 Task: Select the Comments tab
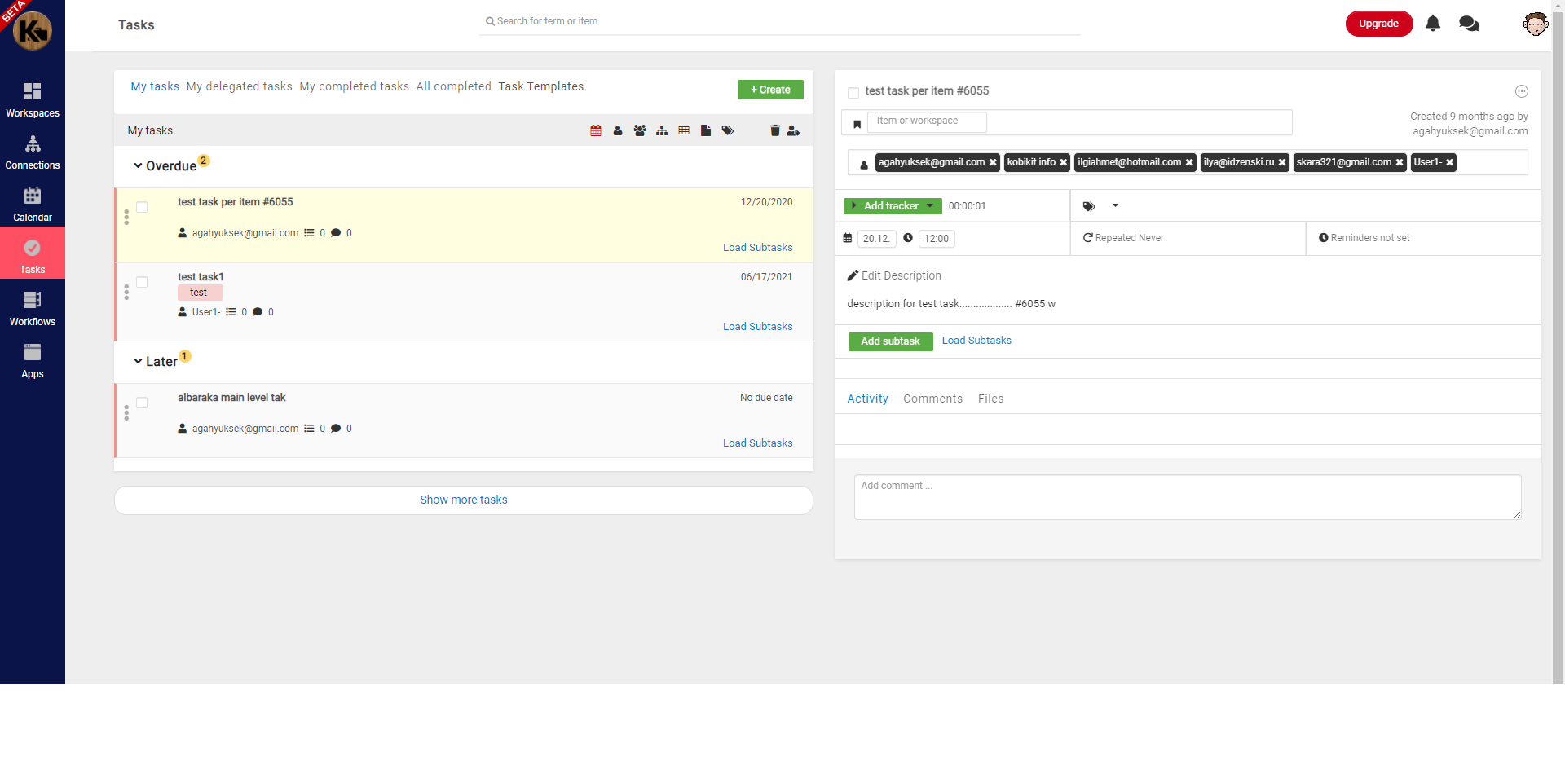[x=932, y=399]
